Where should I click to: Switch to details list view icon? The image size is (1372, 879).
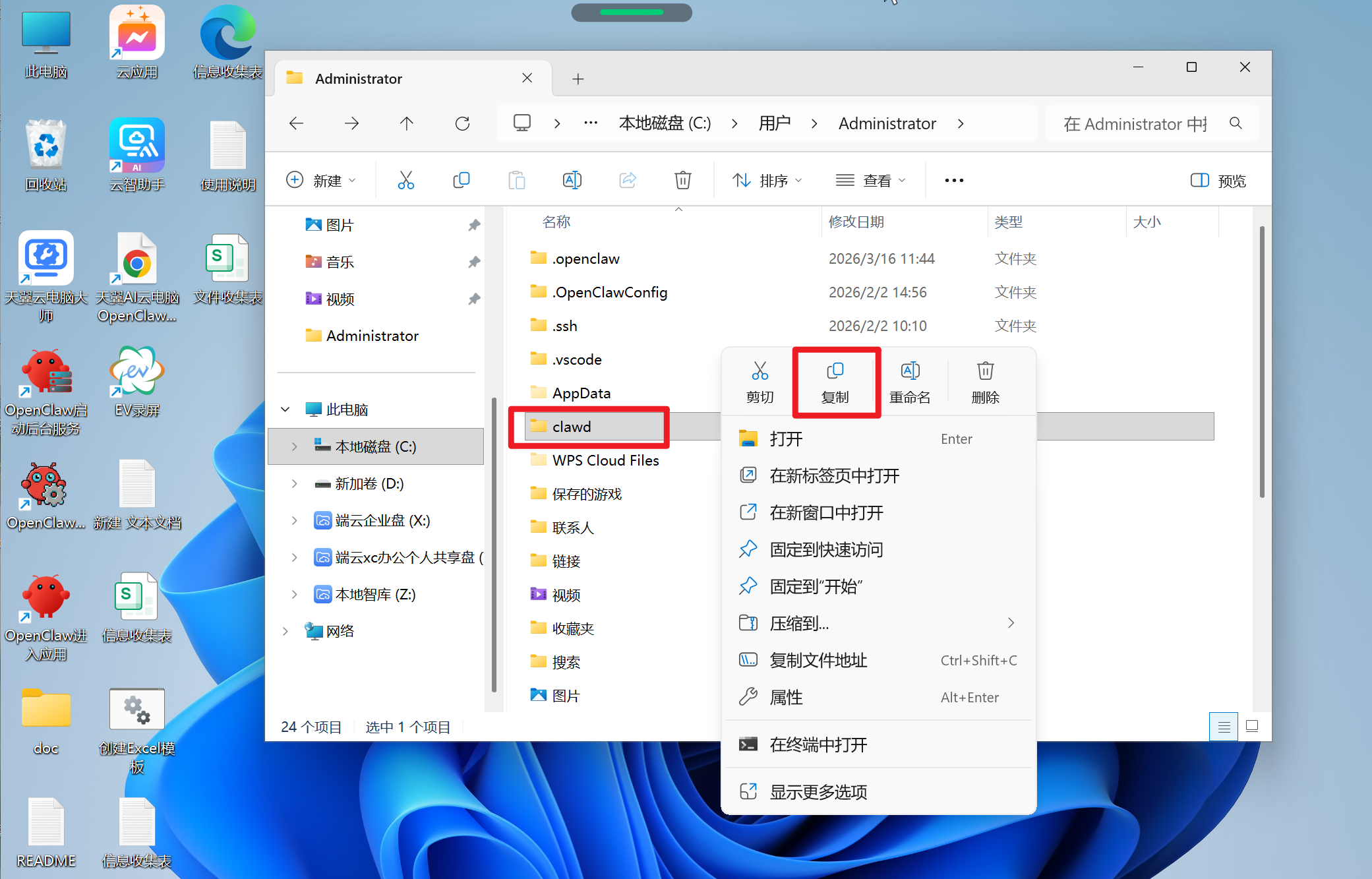(x=1224, y=727)
